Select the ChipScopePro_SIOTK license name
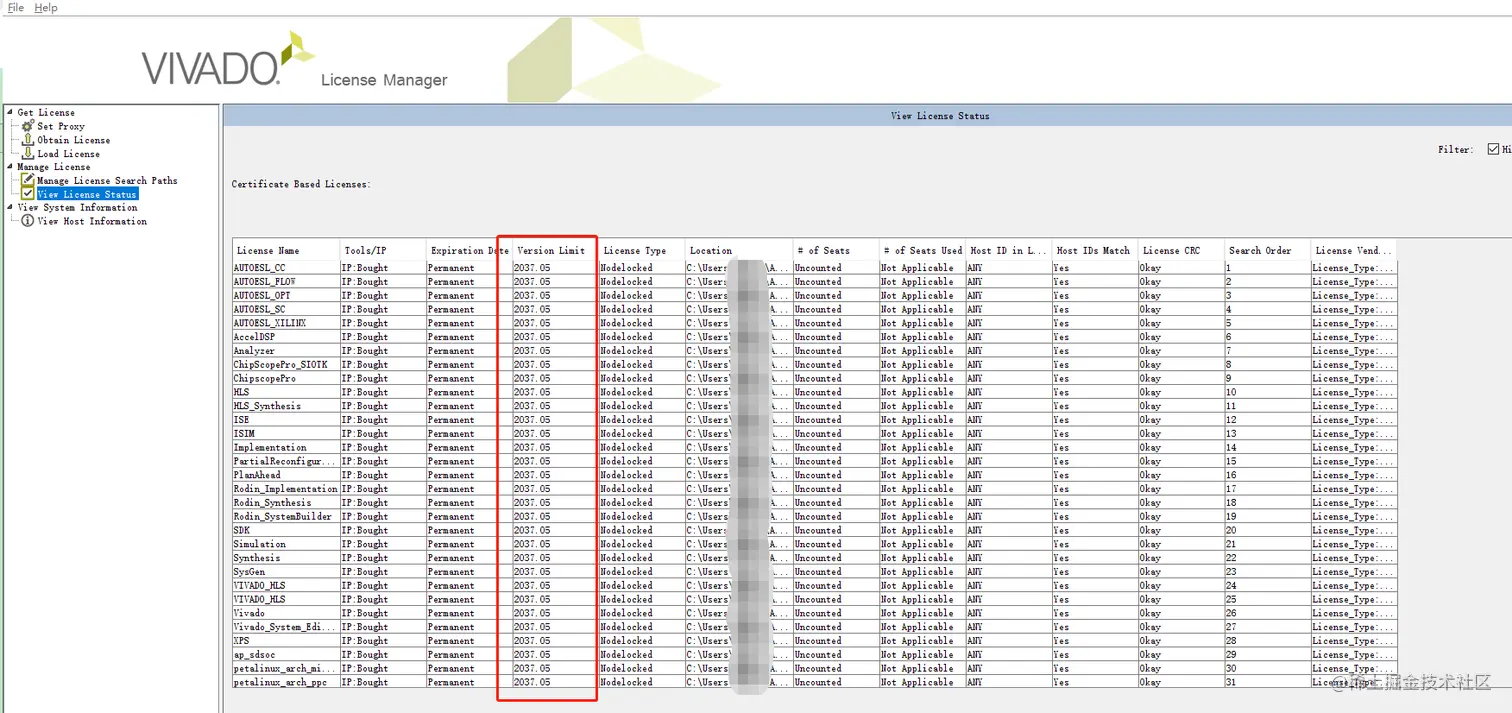Viewport: 1512px width, 713px height. tap(281, 365)
